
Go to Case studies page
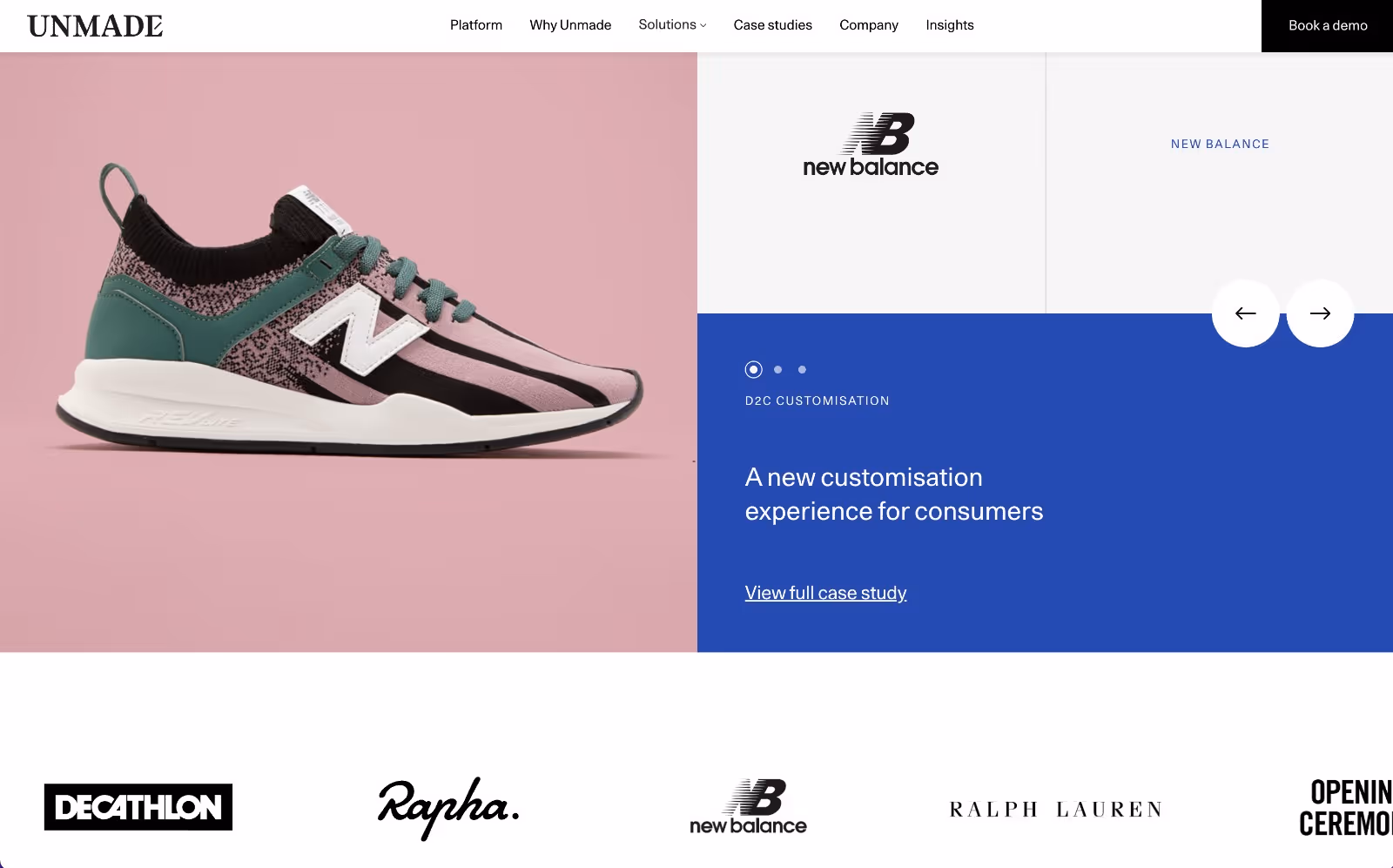coord(773,25)
